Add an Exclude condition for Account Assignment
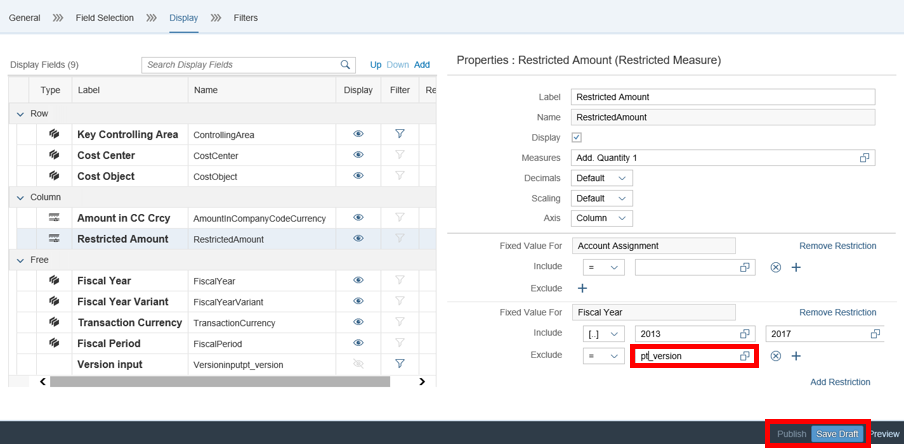The width and height of the screenshot is (904, 448). pyautogui.click(x=582, y=288)
